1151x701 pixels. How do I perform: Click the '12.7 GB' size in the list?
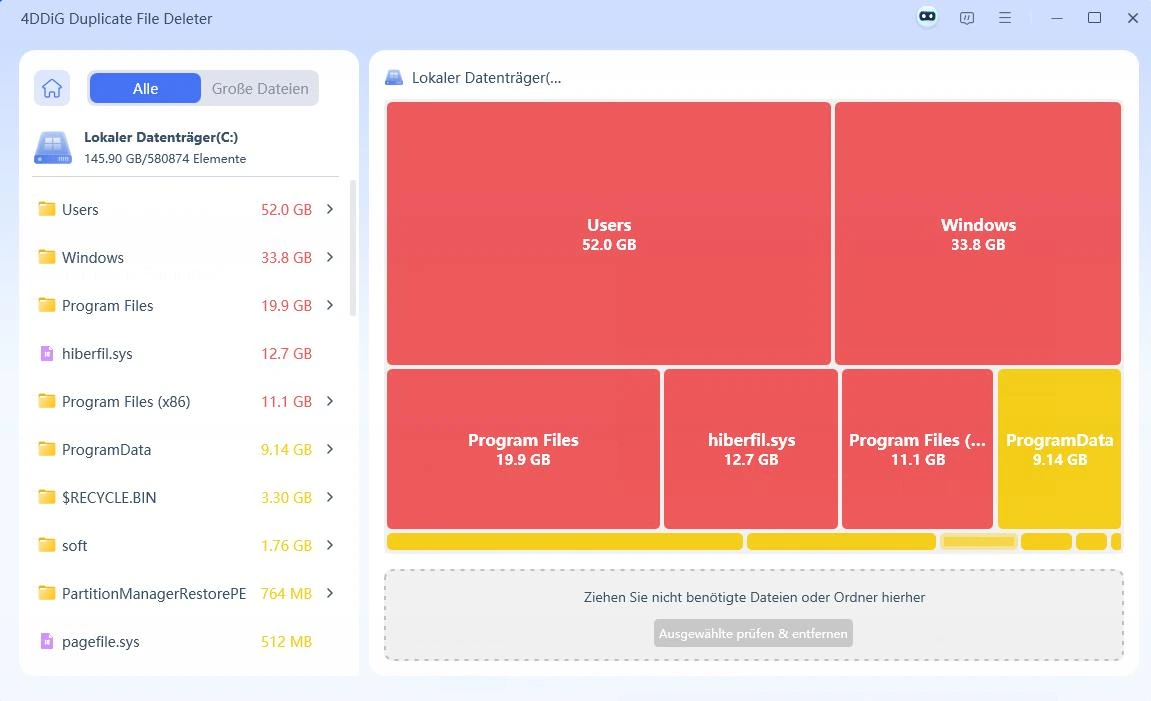click(286, 354)
